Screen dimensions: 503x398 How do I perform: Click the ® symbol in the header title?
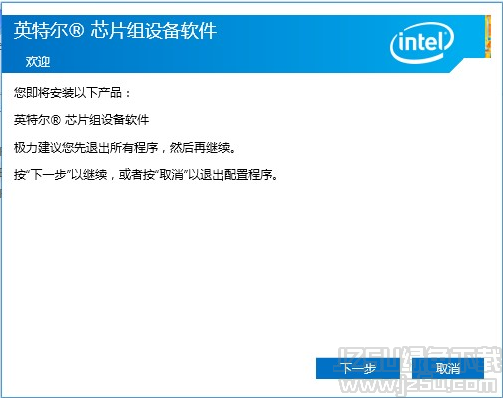point(77,31)
